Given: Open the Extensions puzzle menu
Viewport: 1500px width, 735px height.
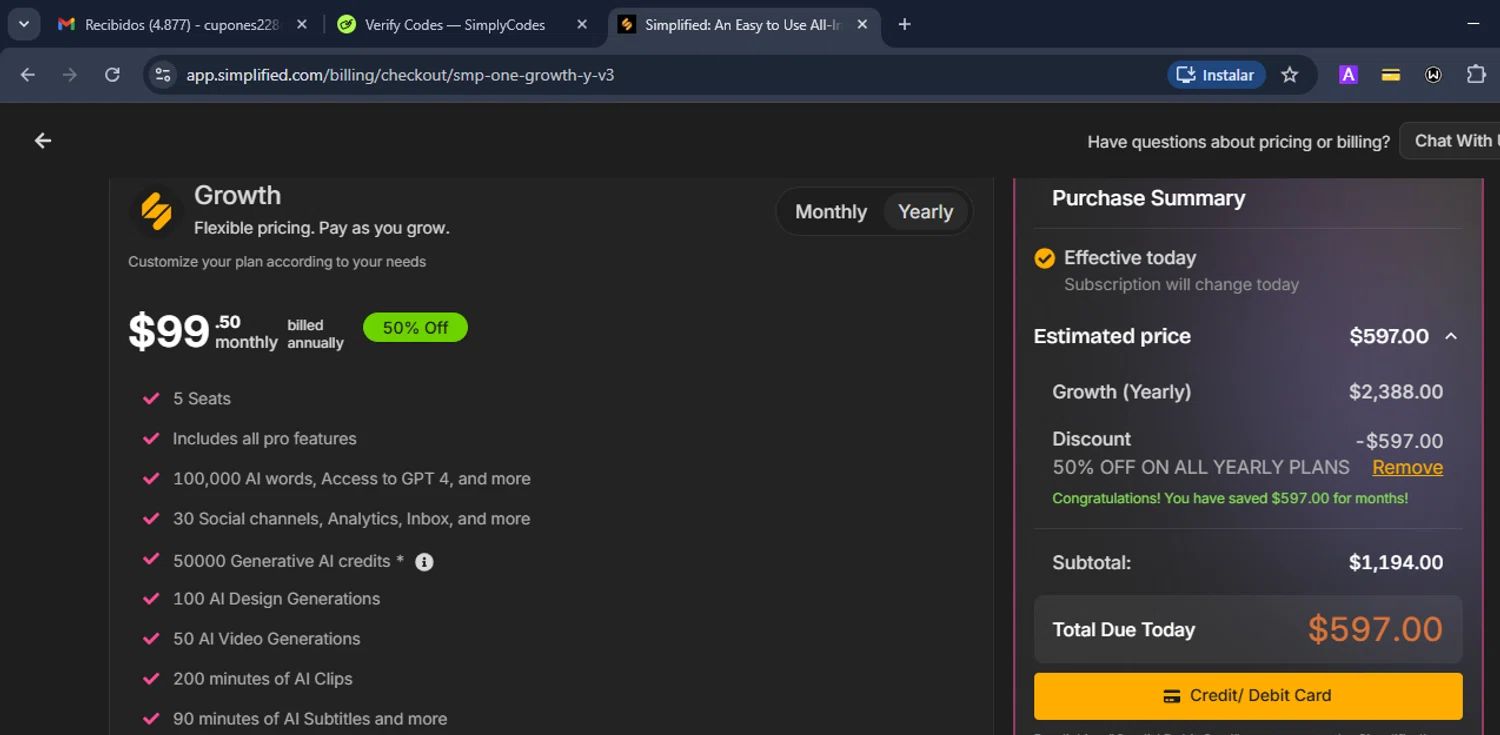Looking at the screenshot, I should [1476, 75].
